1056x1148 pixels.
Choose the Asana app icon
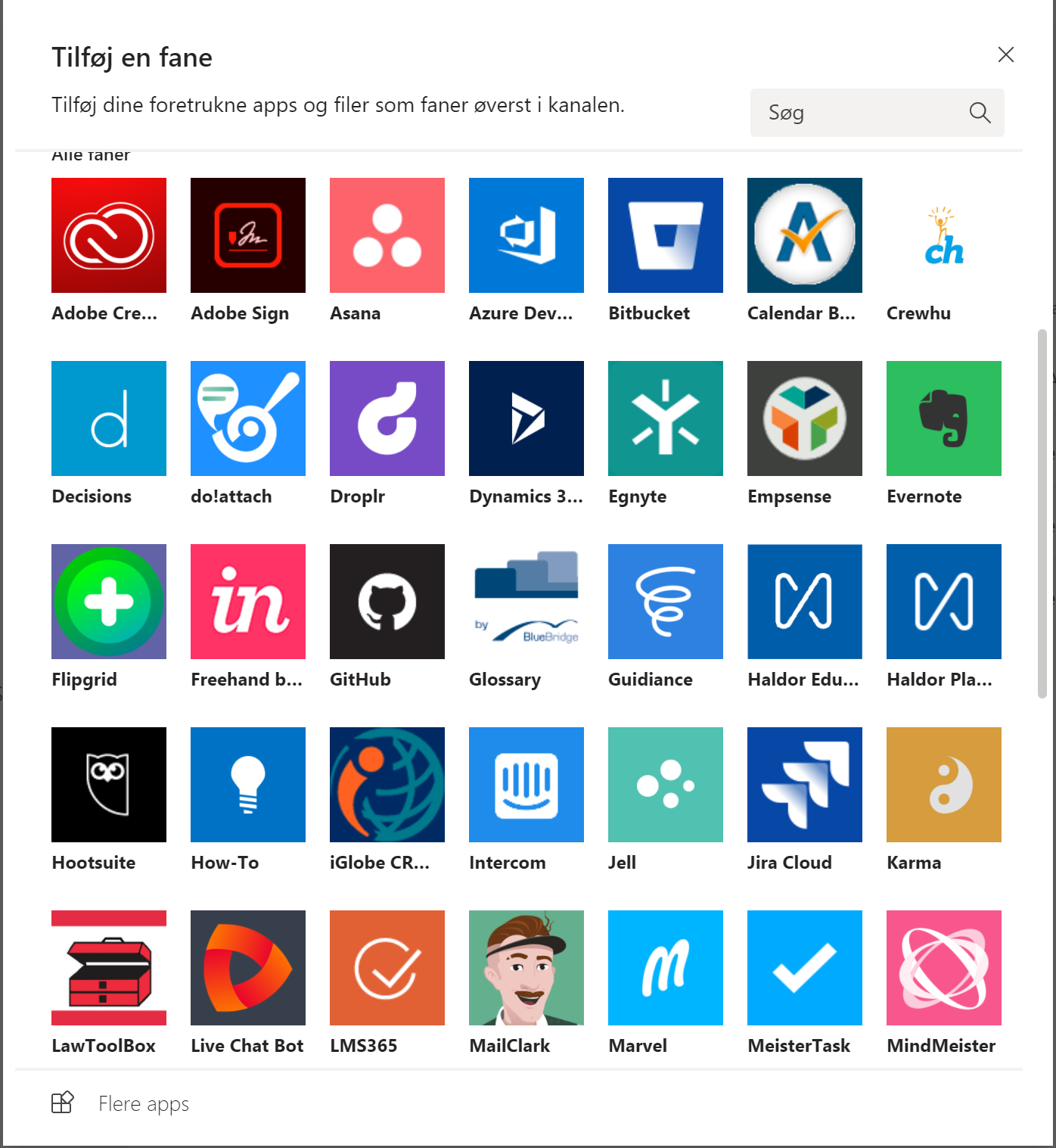click(x=387, y=235)
